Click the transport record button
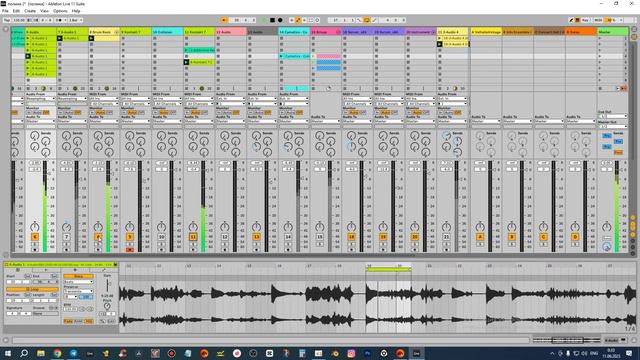This screenshot has height=360, width=640. (280, 20)
